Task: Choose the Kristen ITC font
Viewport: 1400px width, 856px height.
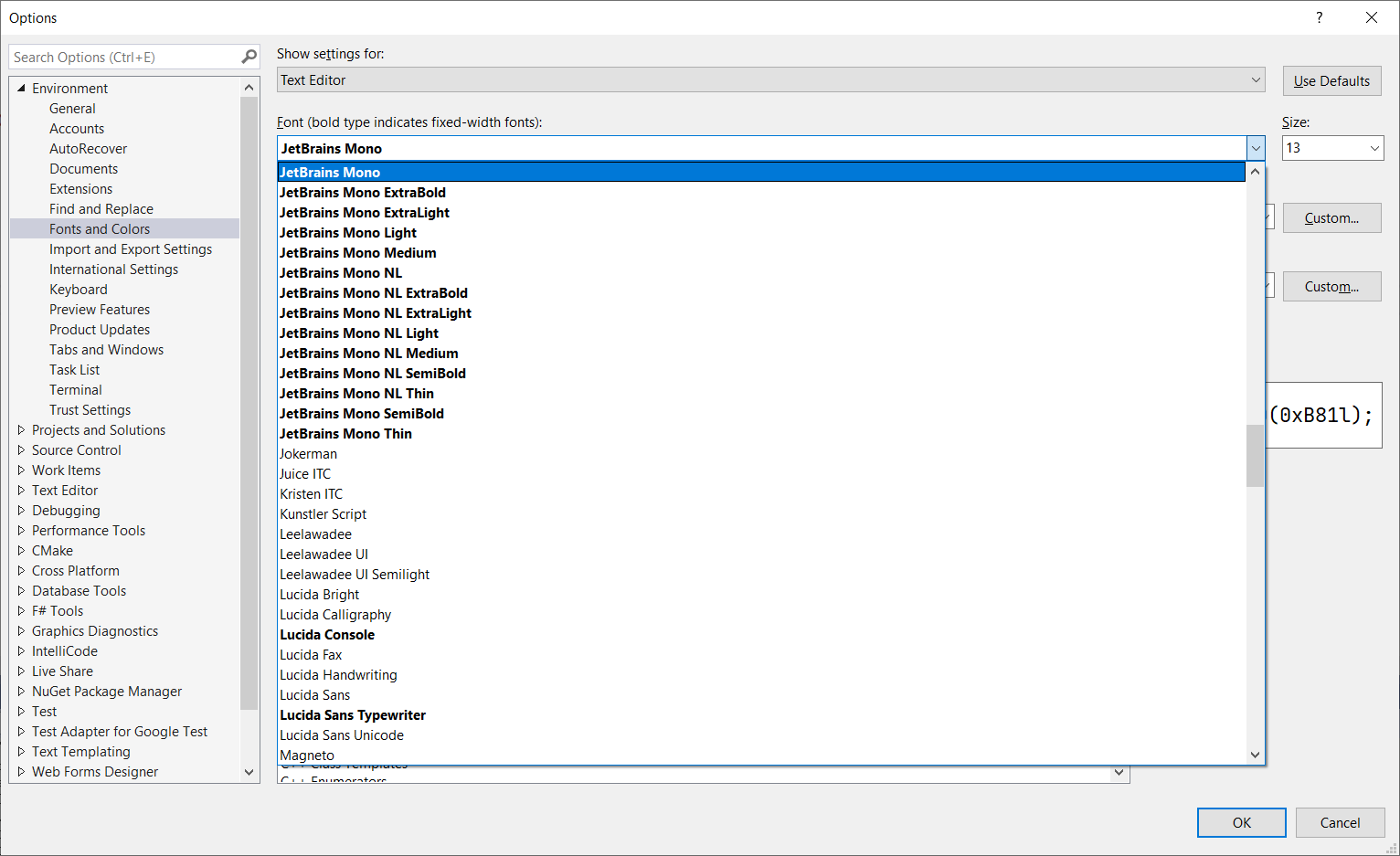Action: pos(761,493)
